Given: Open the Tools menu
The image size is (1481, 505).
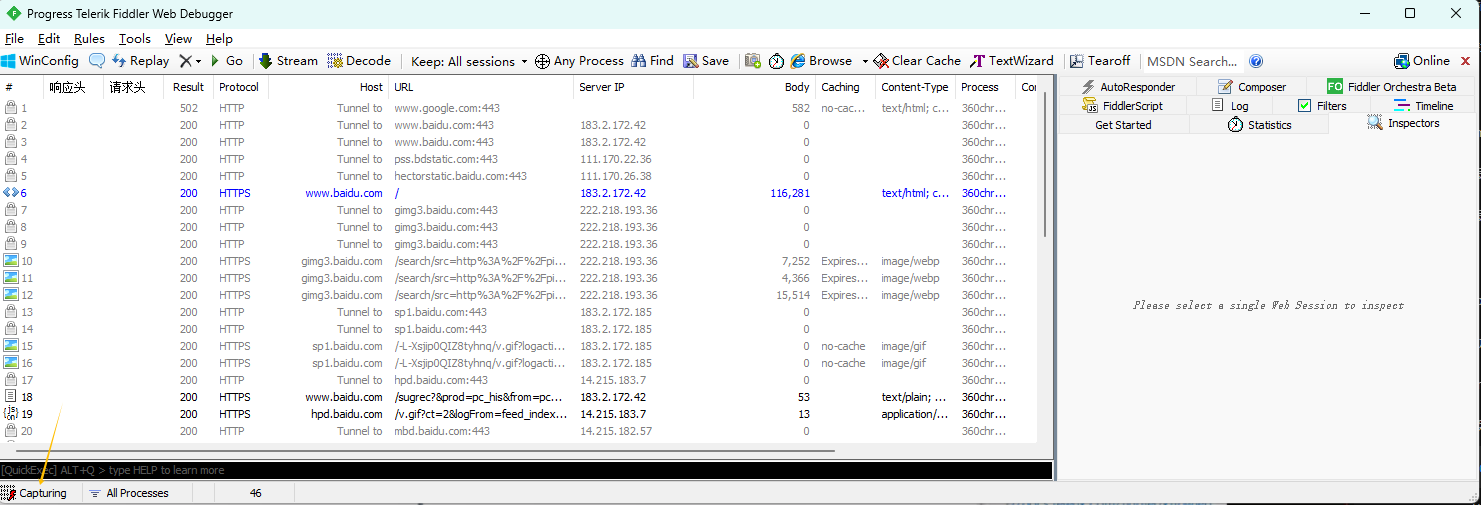Looking at the screenshot, I should click(135, 39).
